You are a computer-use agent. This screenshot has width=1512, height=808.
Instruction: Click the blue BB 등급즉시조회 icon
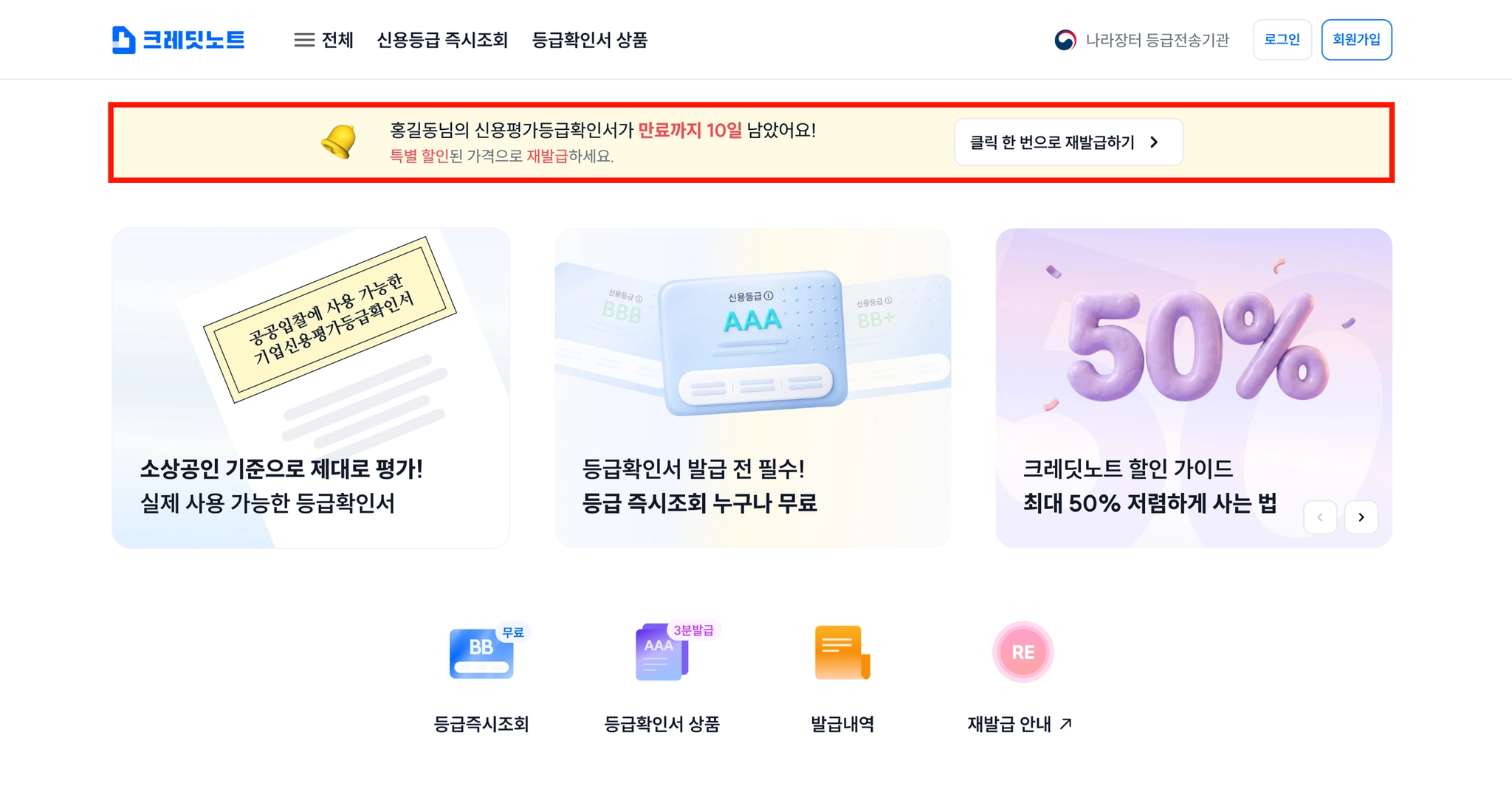click(x=481, y=653)
